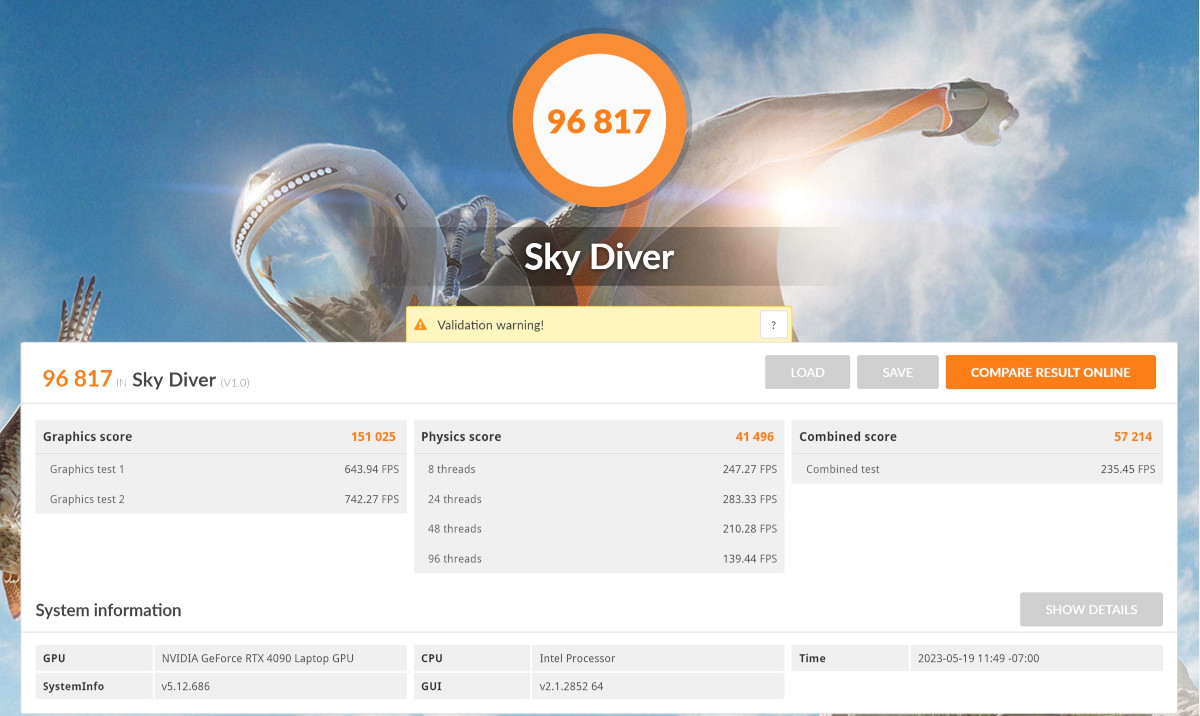Open the question mark help button
Screen dimensions: 1200x716
(x=773, y=325)
